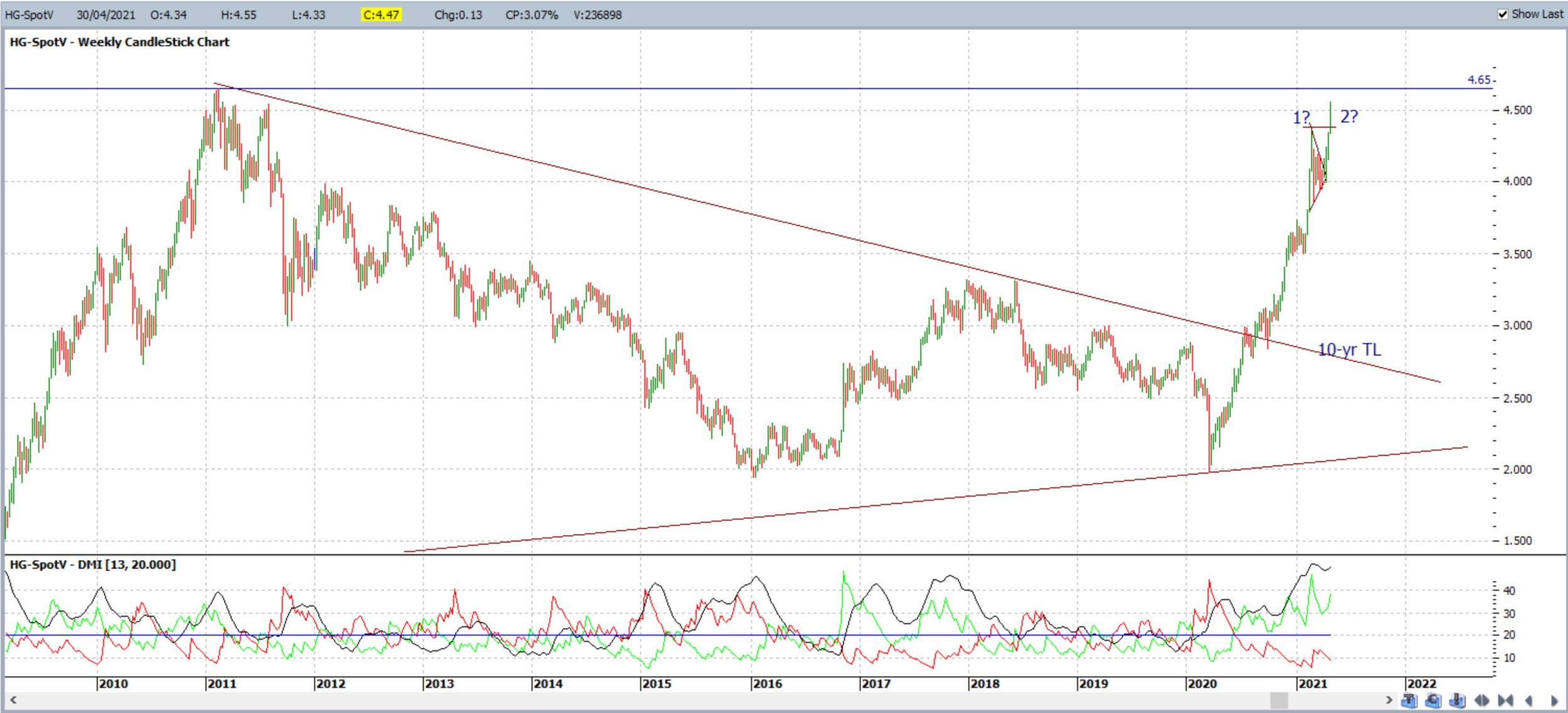Image resolution: width=1568 pixels, height=713 pixels.
Task: Click the O:4.34 open value
Action: (x=169, y=14)
